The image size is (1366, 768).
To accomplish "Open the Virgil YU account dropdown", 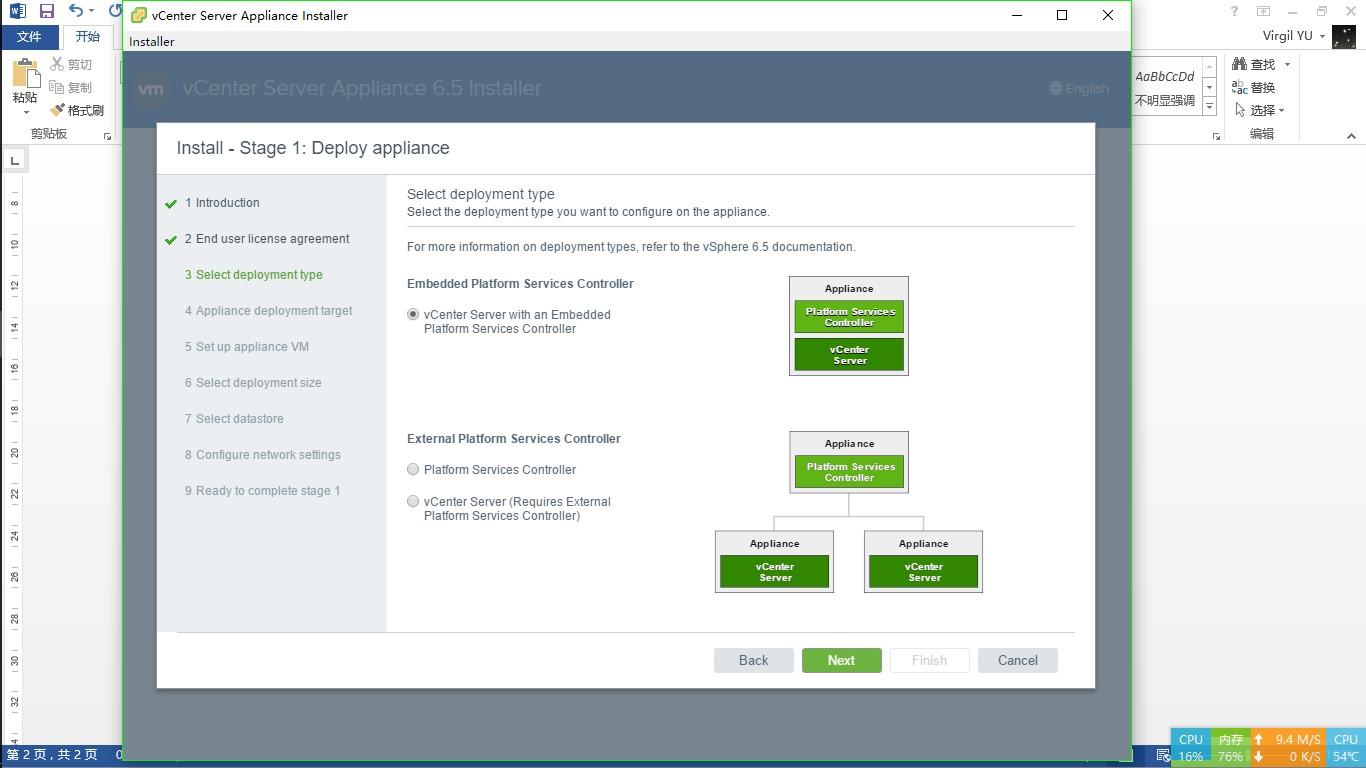I will (x=1294, y=36).
